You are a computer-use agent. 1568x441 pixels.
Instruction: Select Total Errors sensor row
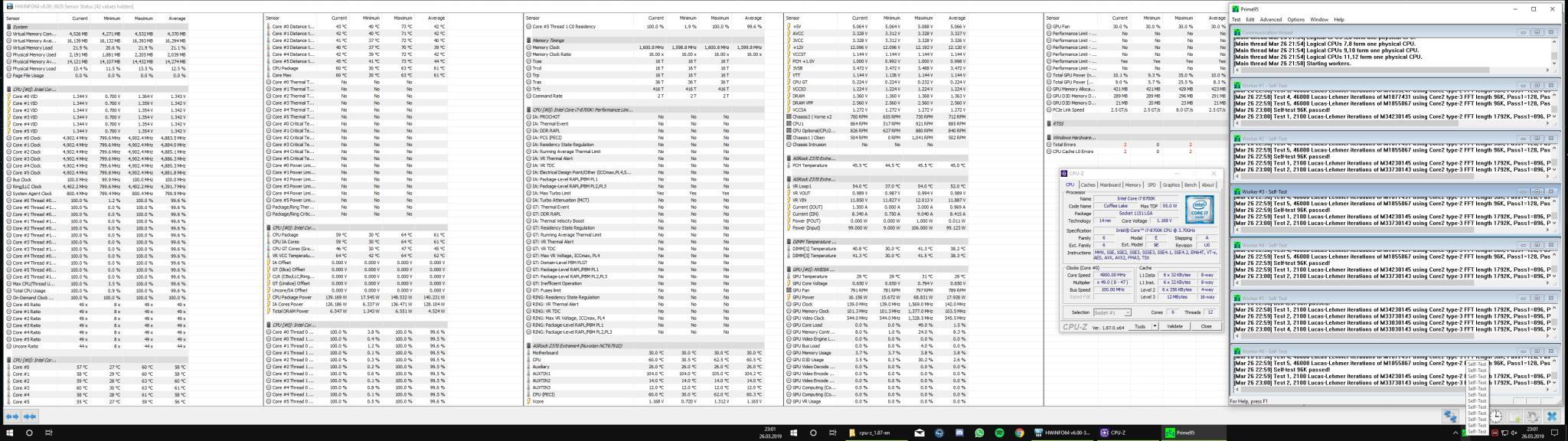click(1135, 144)
